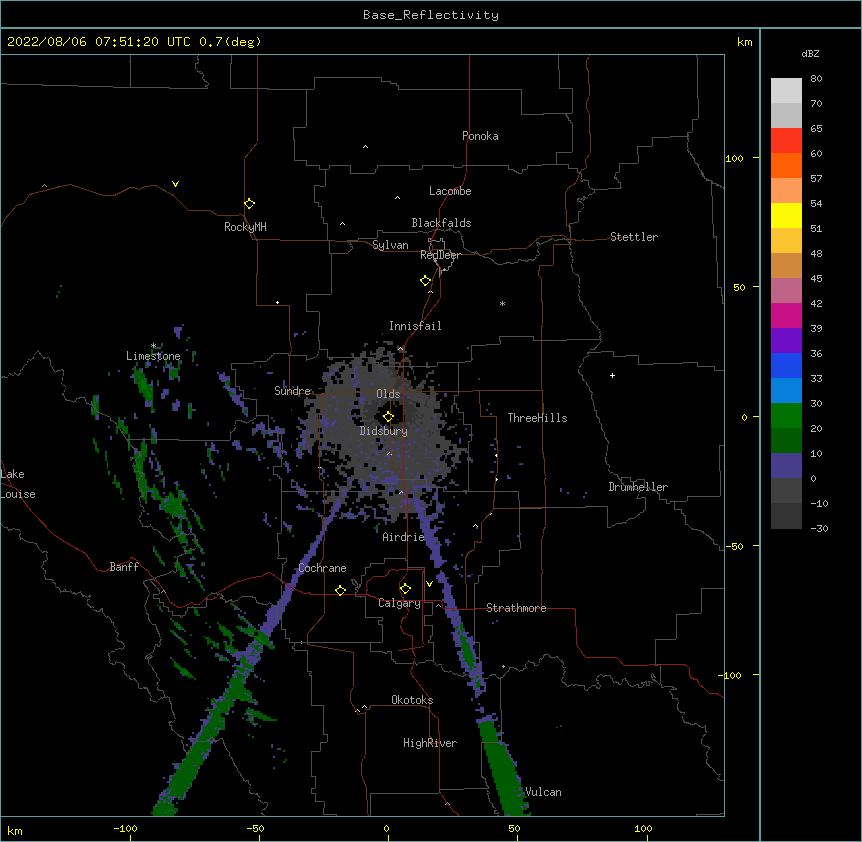The height and width of the screenshot is (842, 862).
Task: Select the yellow V marker east of Calgary
Action: point(429,584)
